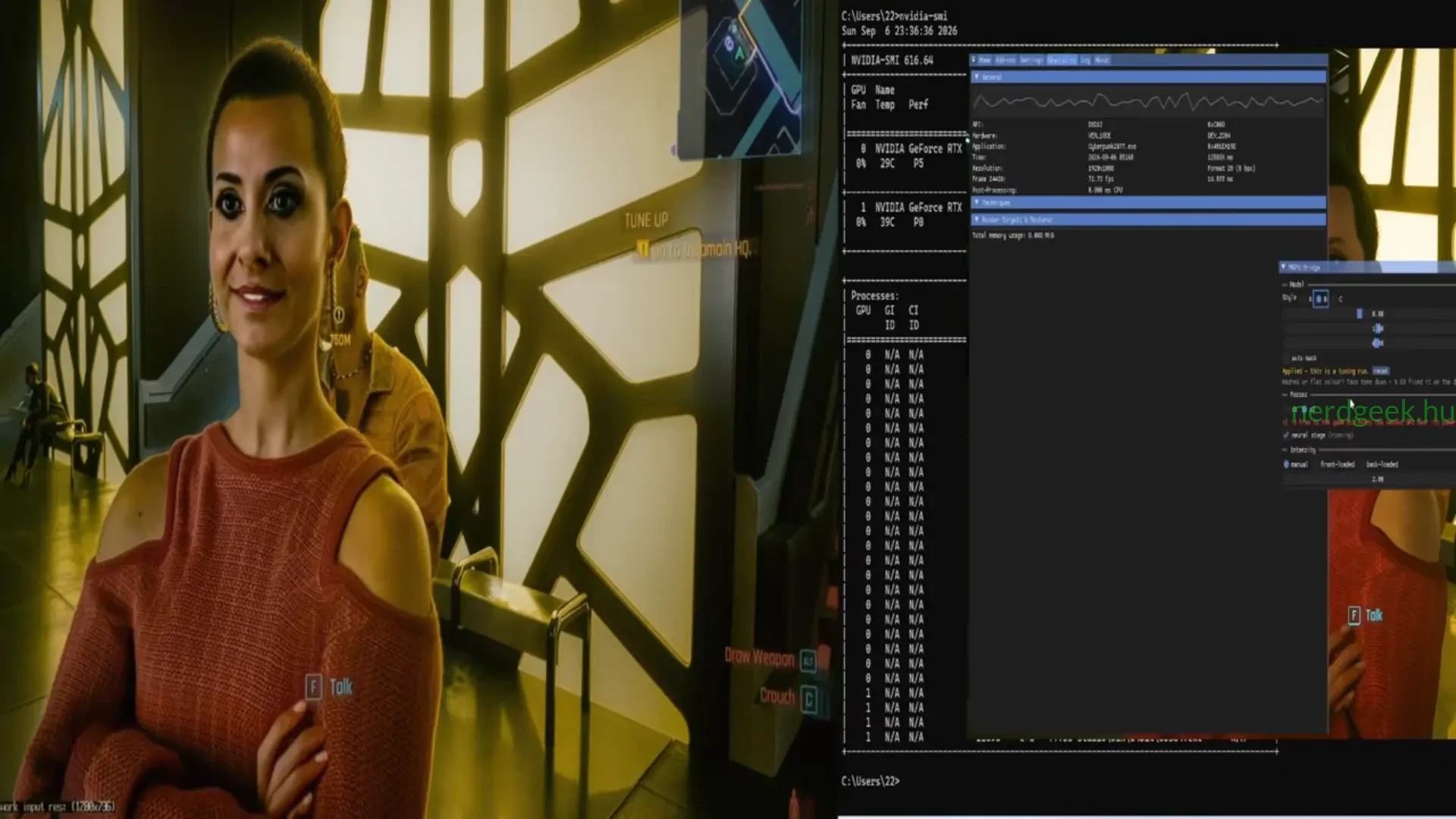Image resolution: width=1456 pixels, height=819 pixels.
Task: Click the GPU 0 'NVIDIA GeForce RTX' row
Action: coord(910,149)
